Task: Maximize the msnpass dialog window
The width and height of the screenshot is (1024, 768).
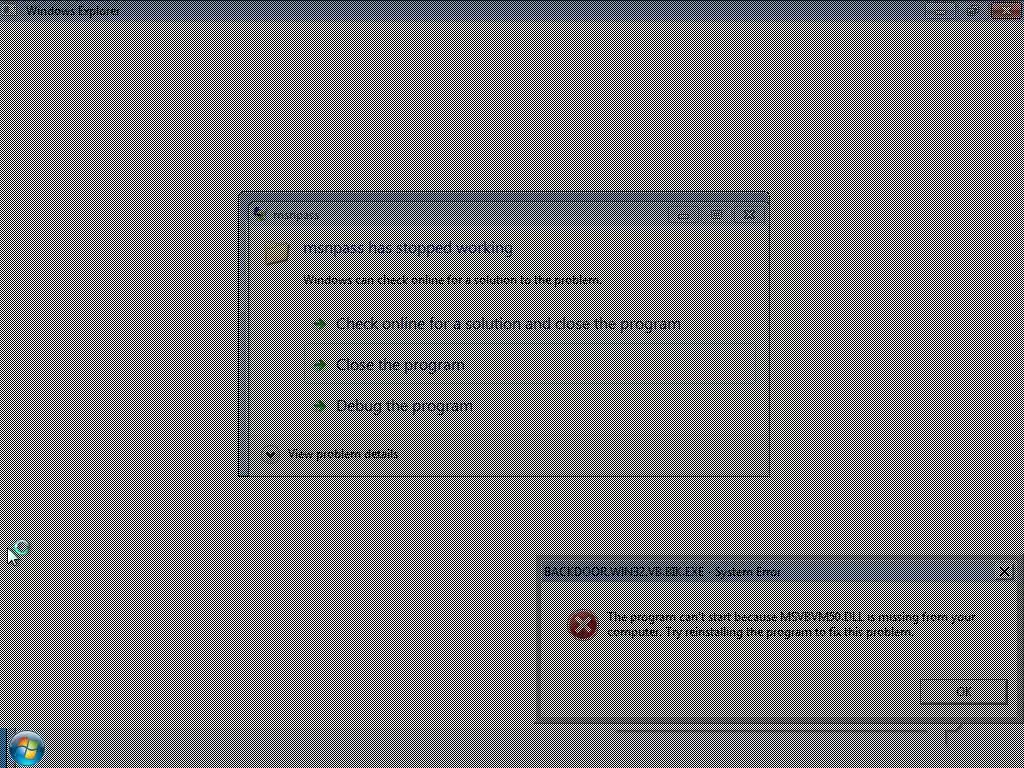Action: (x=716, y=214)
